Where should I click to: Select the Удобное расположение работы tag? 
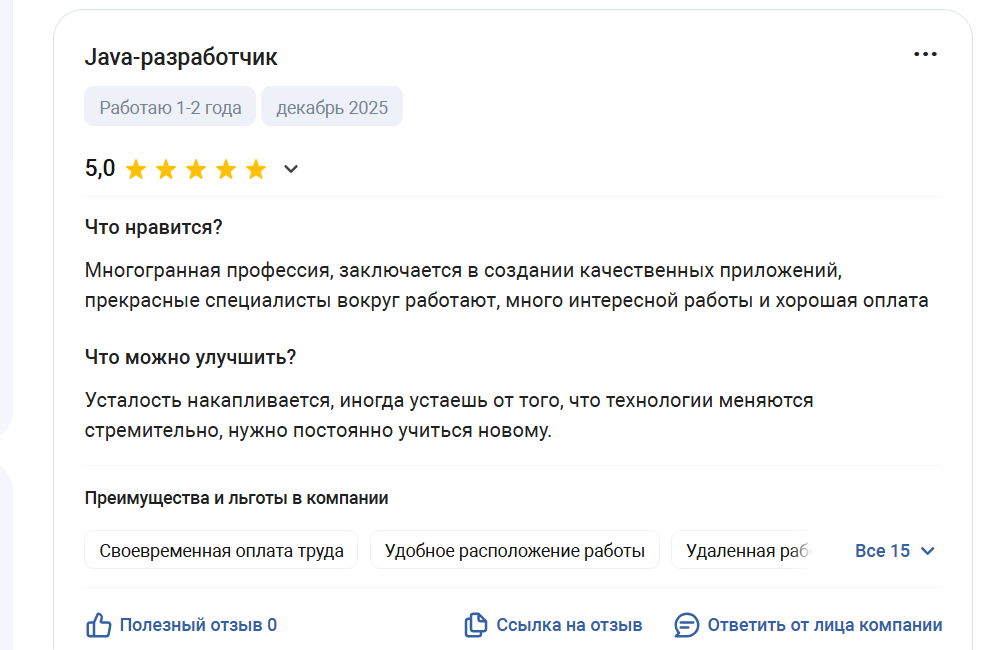coord(515,550)
